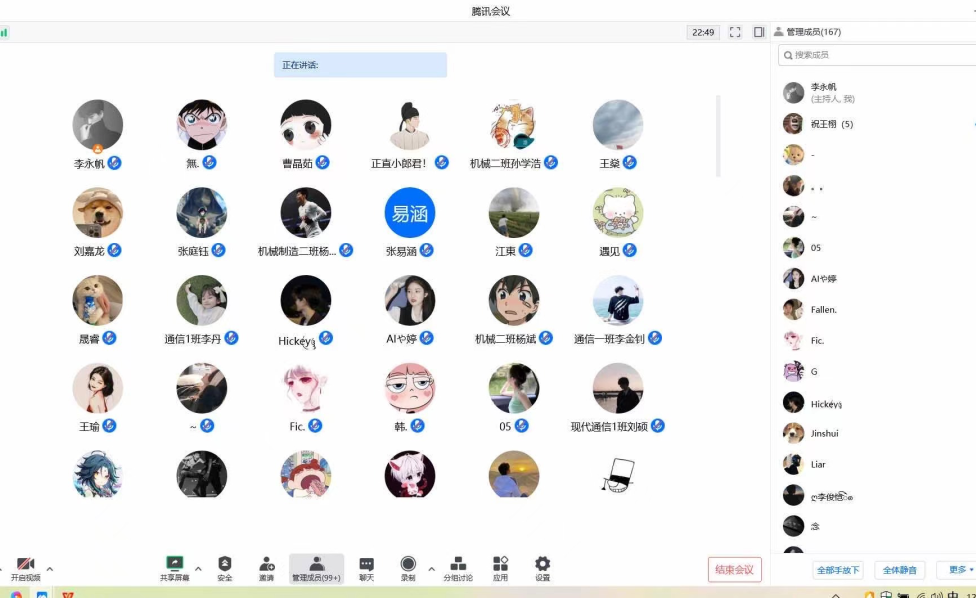
Task: Expand the 更多 (More) dropdown
Action: [957, 570]
